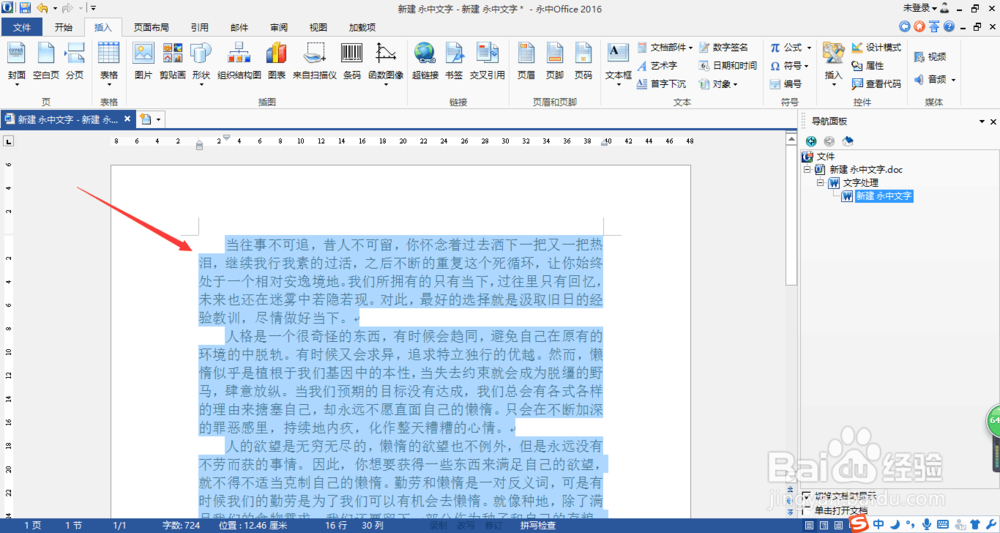Apply 首字下沉 drop cap
Viewport: 1000px width, 533px height.
point(661,84)
